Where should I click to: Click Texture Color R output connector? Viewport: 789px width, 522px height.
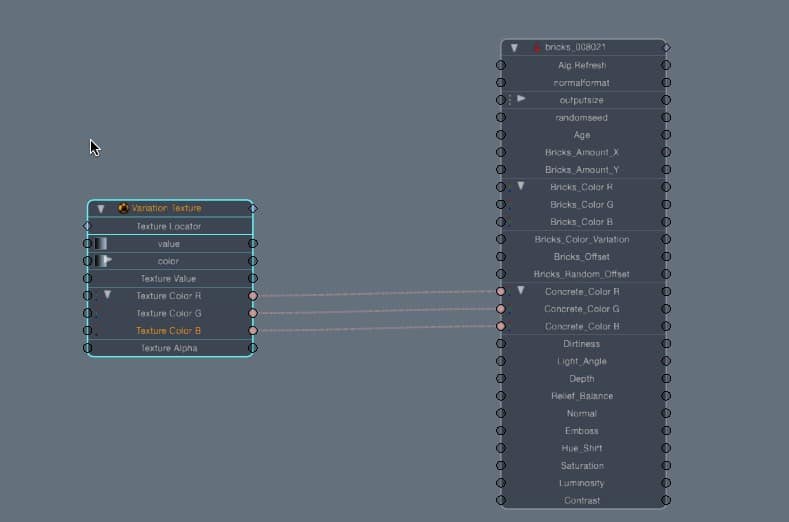pos(253,296)
